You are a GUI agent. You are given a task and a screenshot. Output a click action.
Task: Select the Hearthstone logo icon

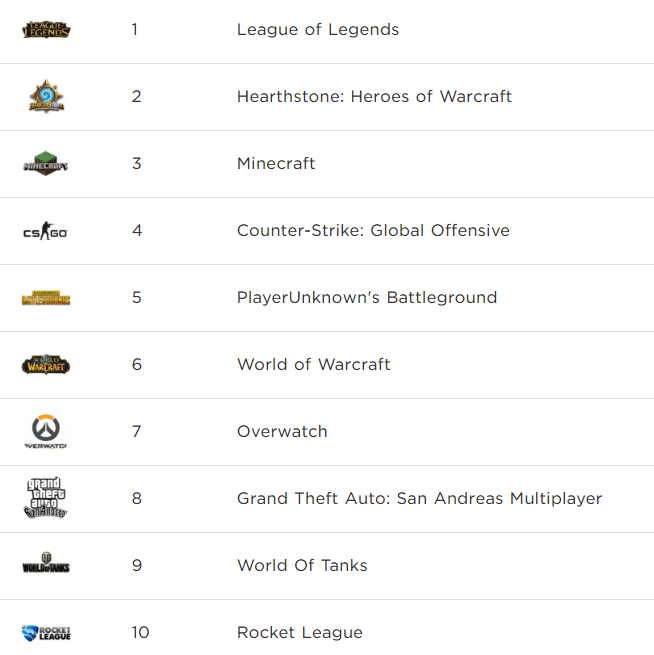click(x=46, y=96)
